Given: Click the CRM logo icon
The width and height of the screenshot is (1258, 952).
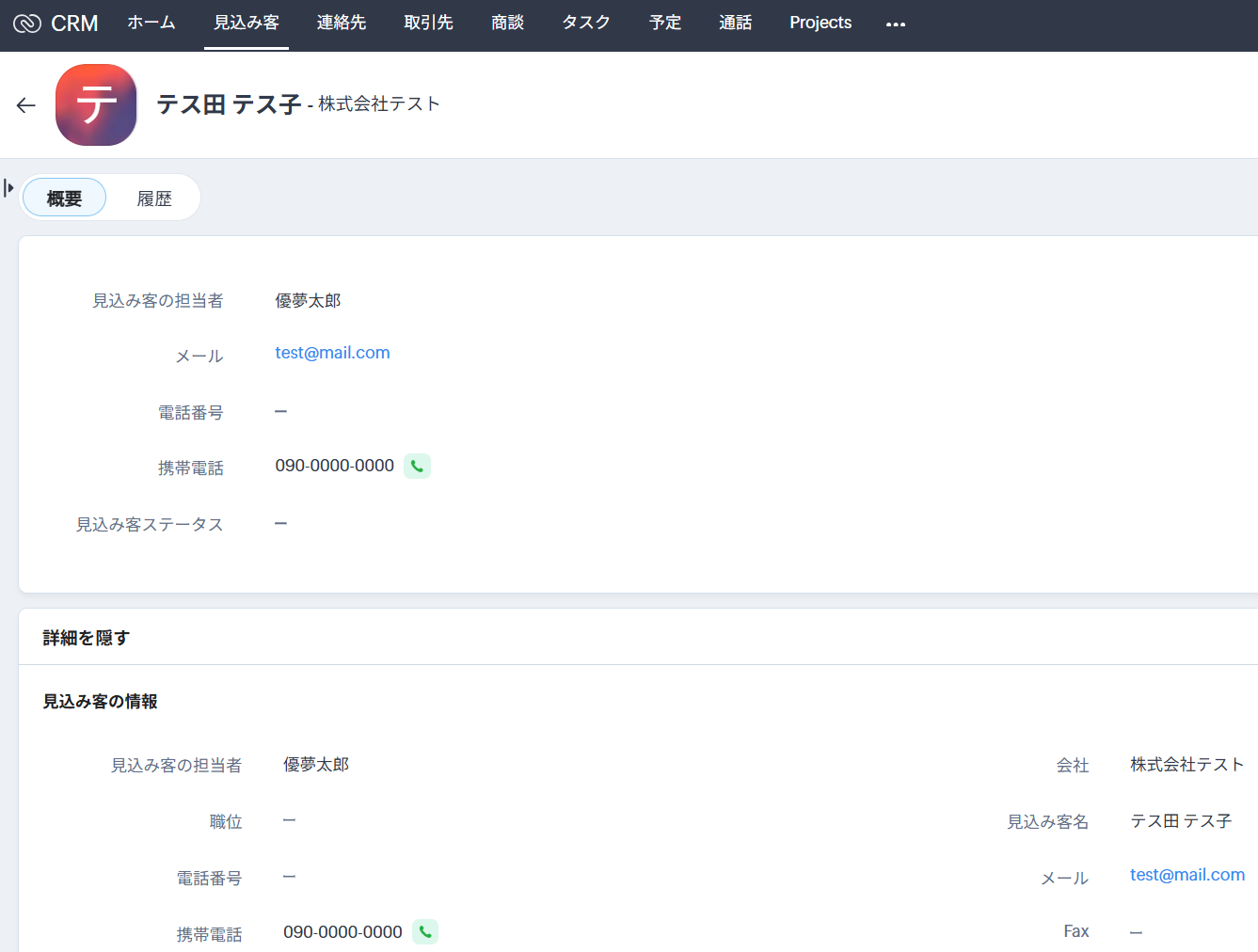Looking at the screenshot, I should point(27,24).
